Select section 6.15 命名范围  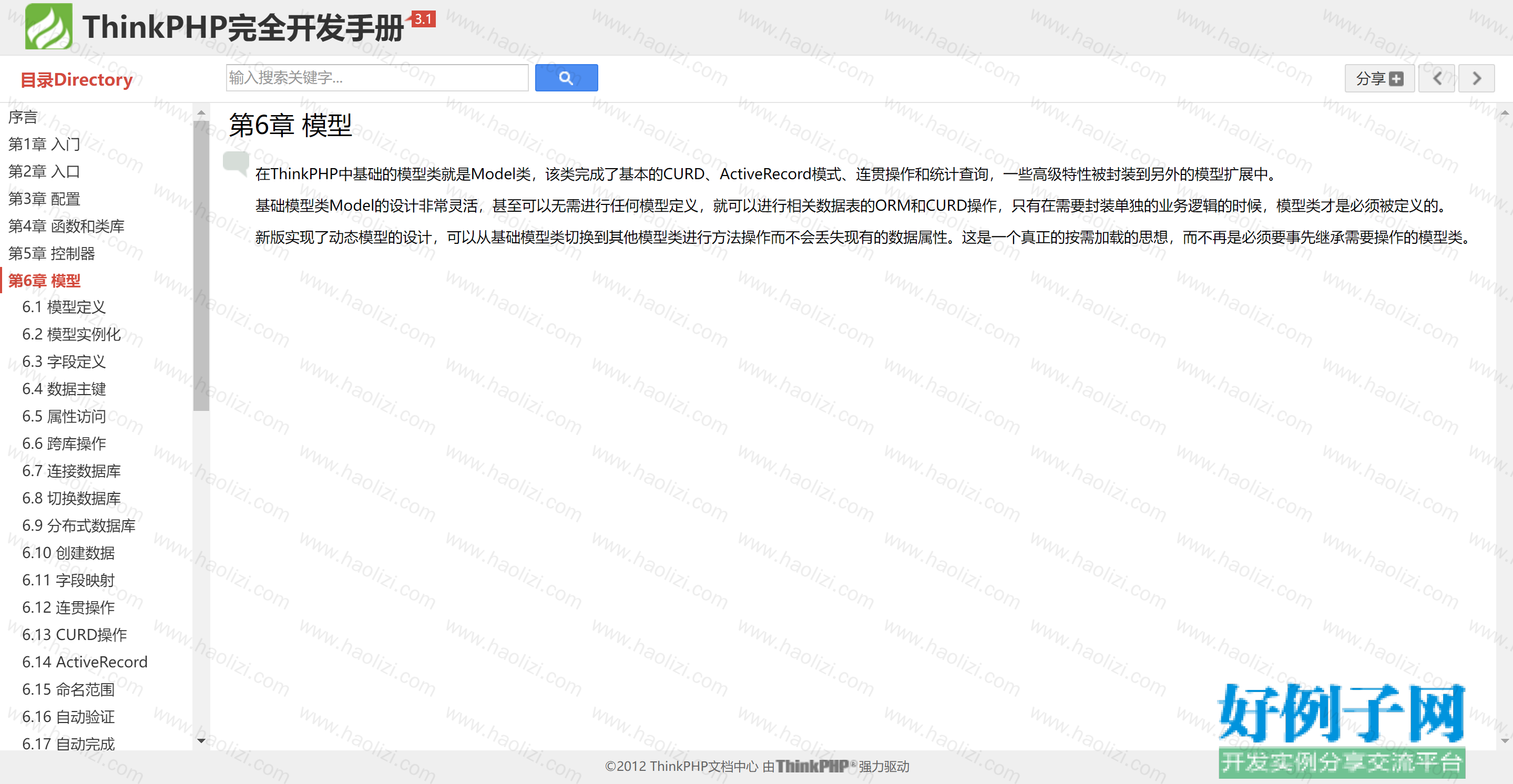coord(68,689)
